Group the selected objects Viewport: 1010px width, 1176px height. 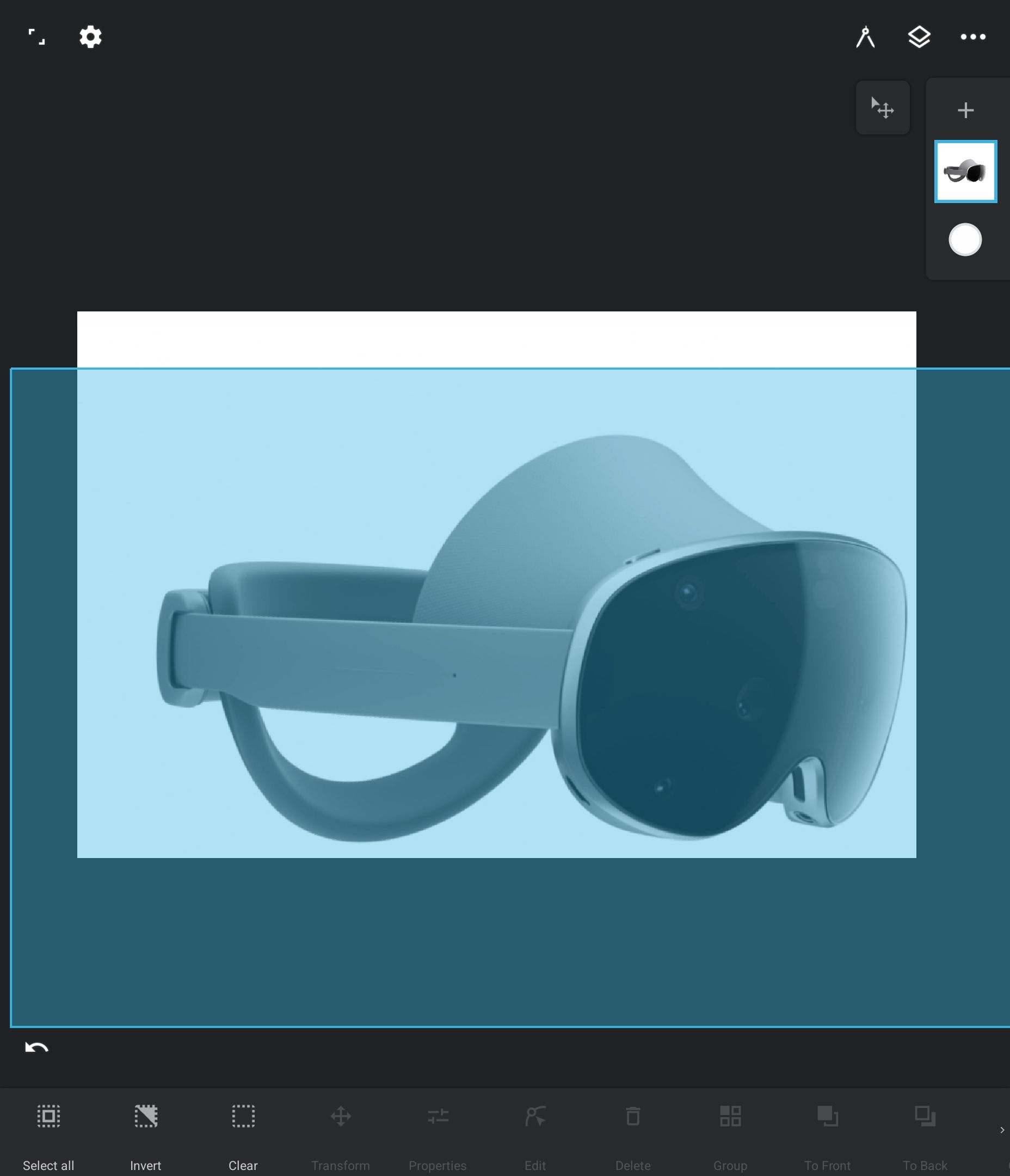[x=730, y=1137]
